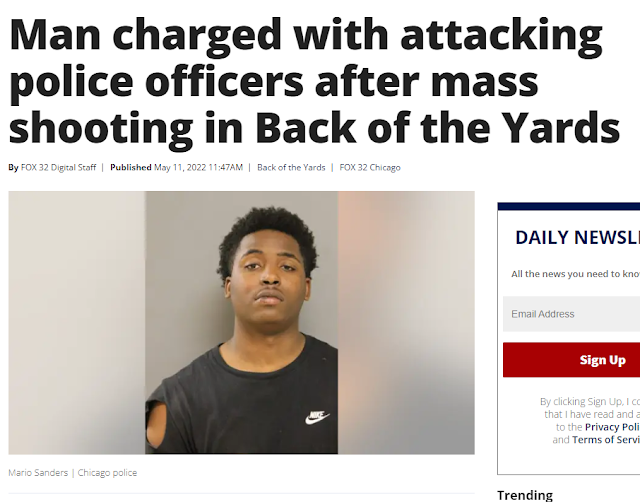Click the May 11, 2022 publication date

[198, 167]
